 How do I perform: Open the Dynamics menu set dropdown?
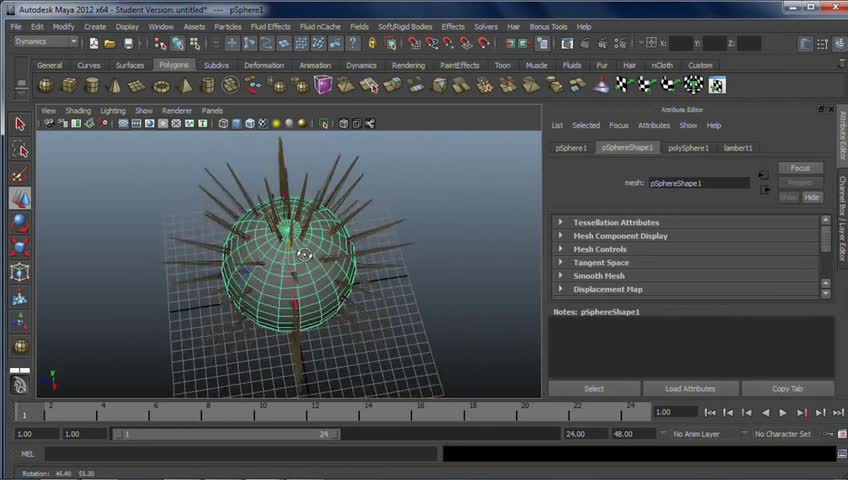coord(46,42)
